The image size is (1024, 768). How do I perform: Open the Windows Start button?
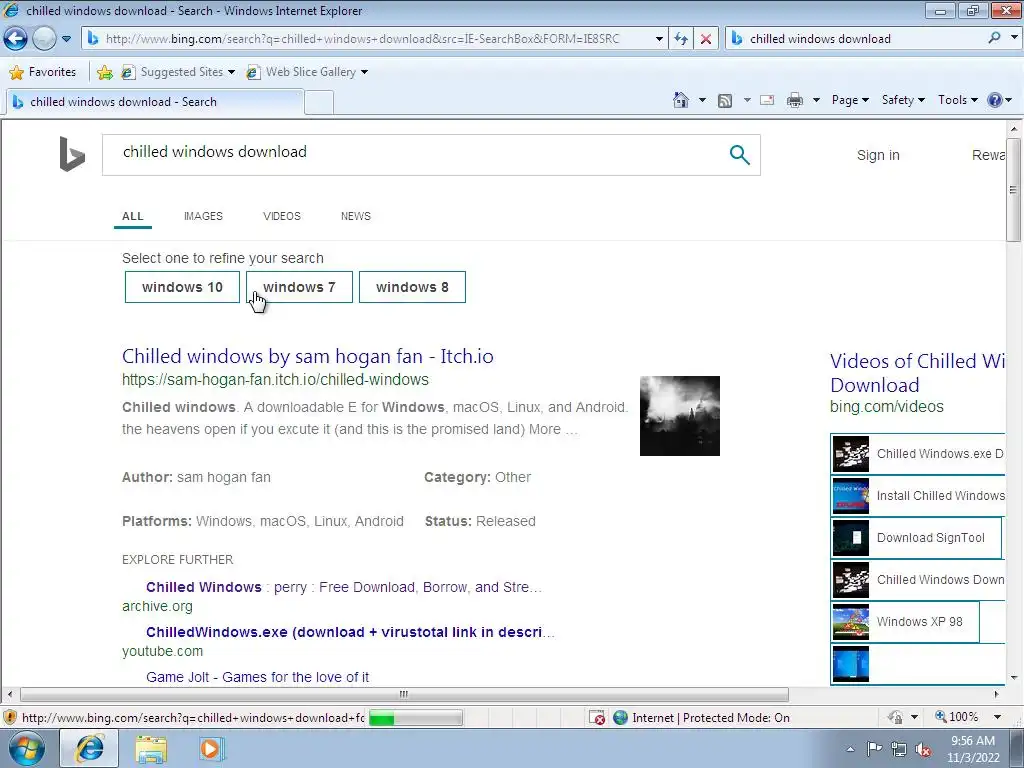(26, 748)
